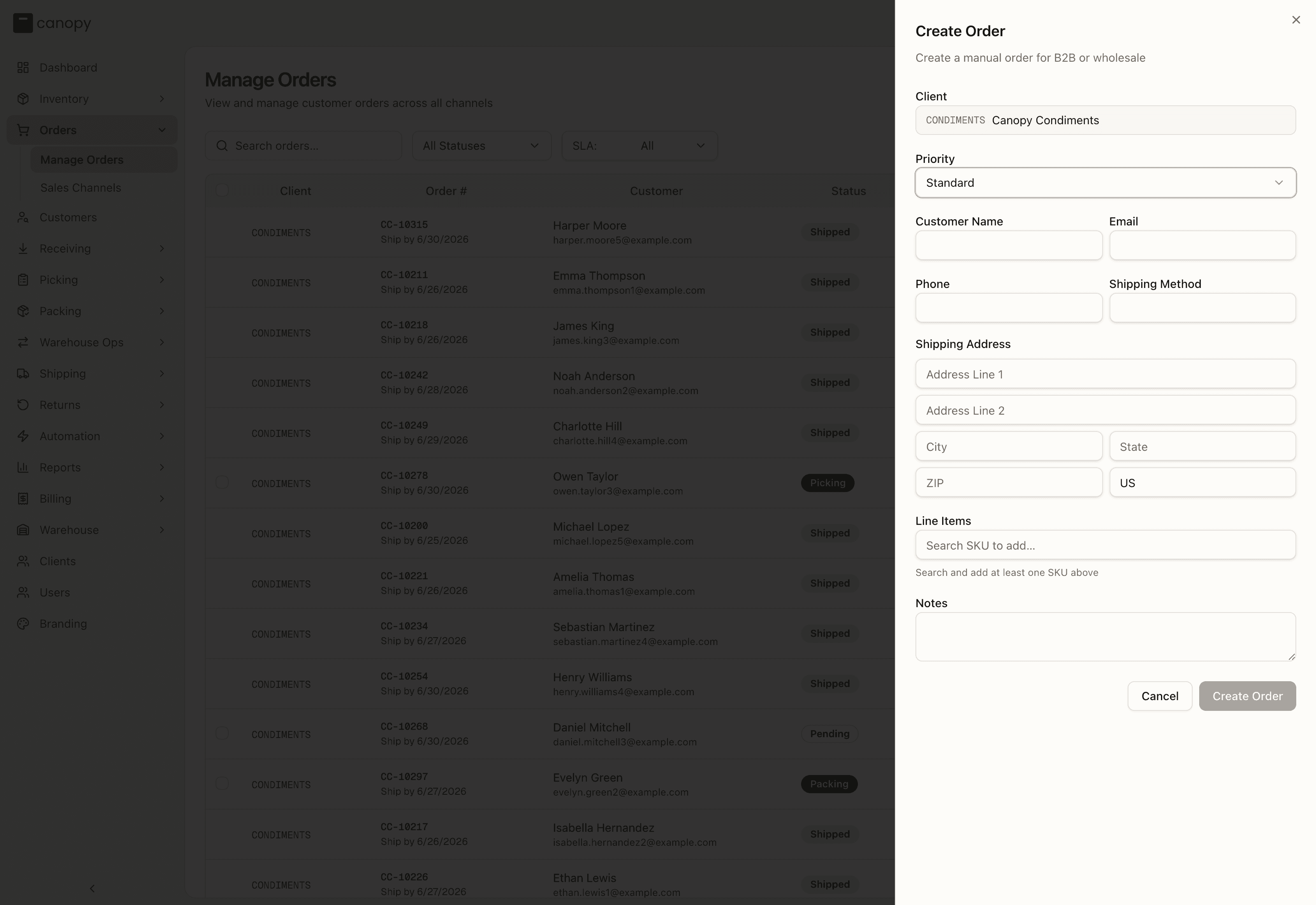This screenshot has width=1316, height=905.
Task: Click the Billing receipt icon
Action: point(23,499)
